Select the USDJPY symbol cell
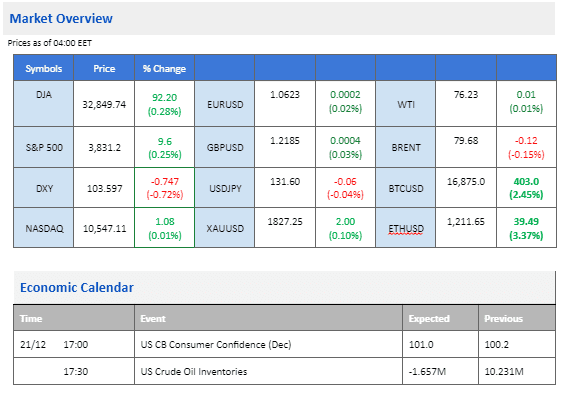Image resolution: width=587 pixels, height=396 pixels. [x=225, y=188]
